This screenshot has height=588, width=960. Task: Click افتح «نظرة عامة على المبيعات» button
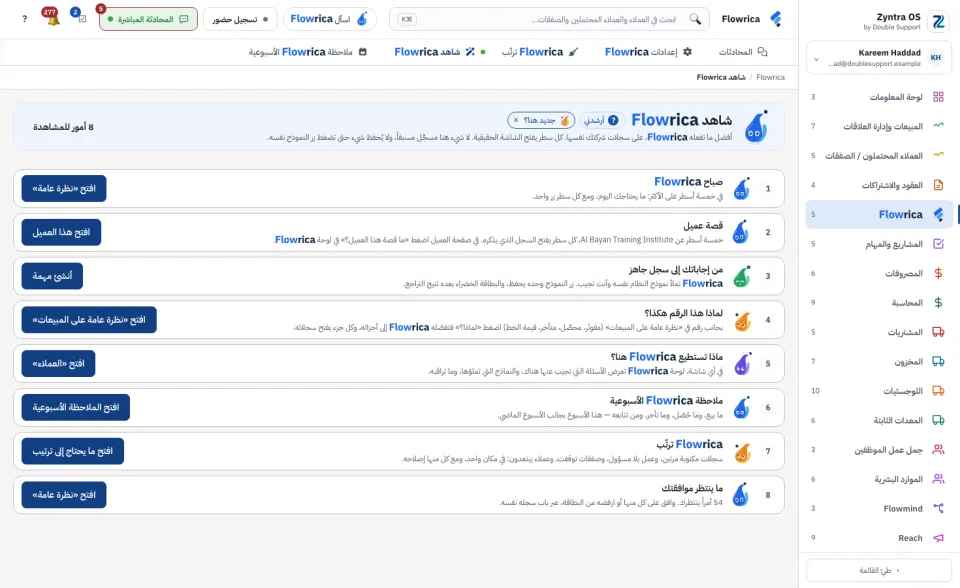(x=89, y=320)
